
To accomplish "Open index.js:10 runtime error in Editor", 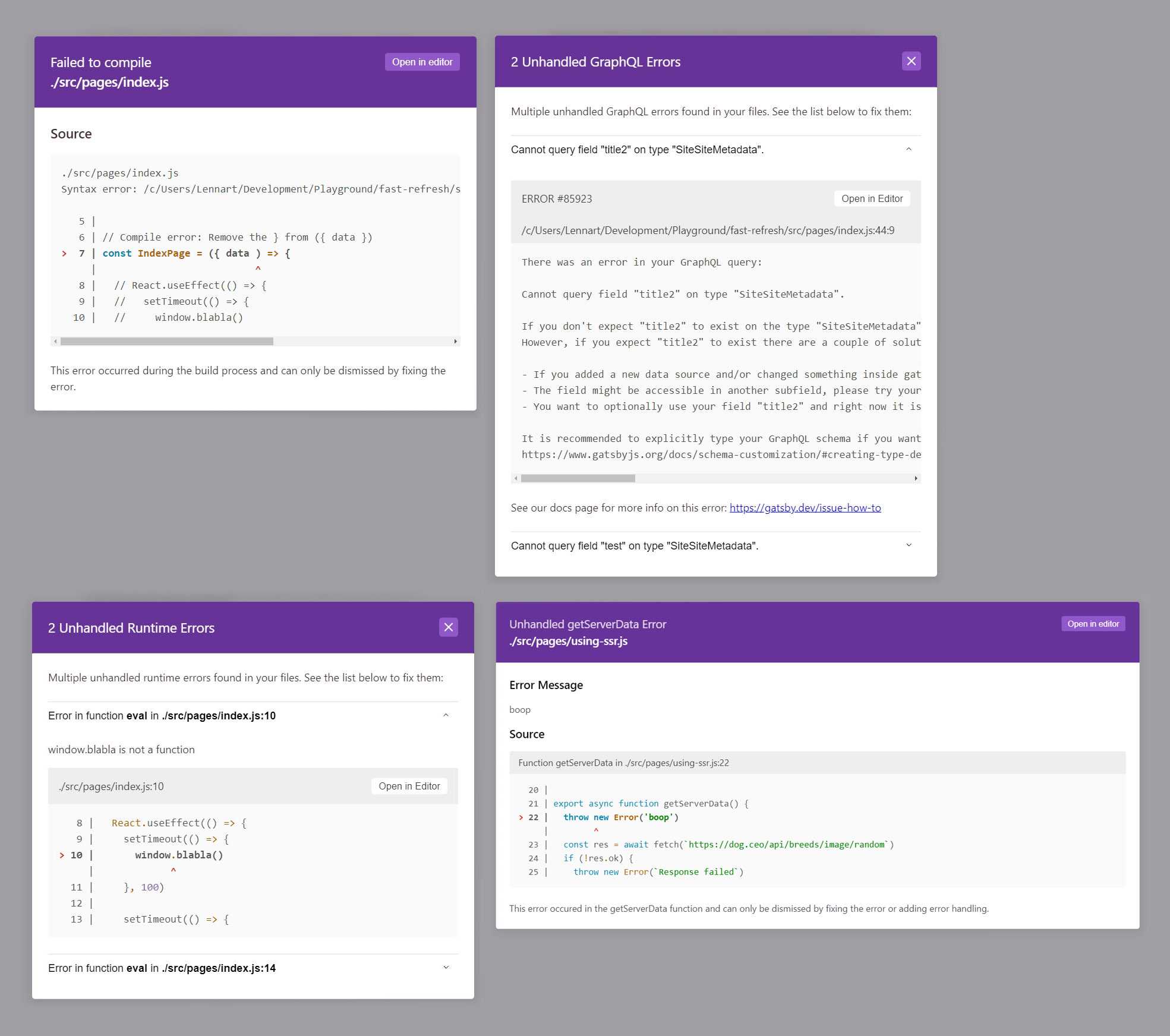I will point(409,787).
